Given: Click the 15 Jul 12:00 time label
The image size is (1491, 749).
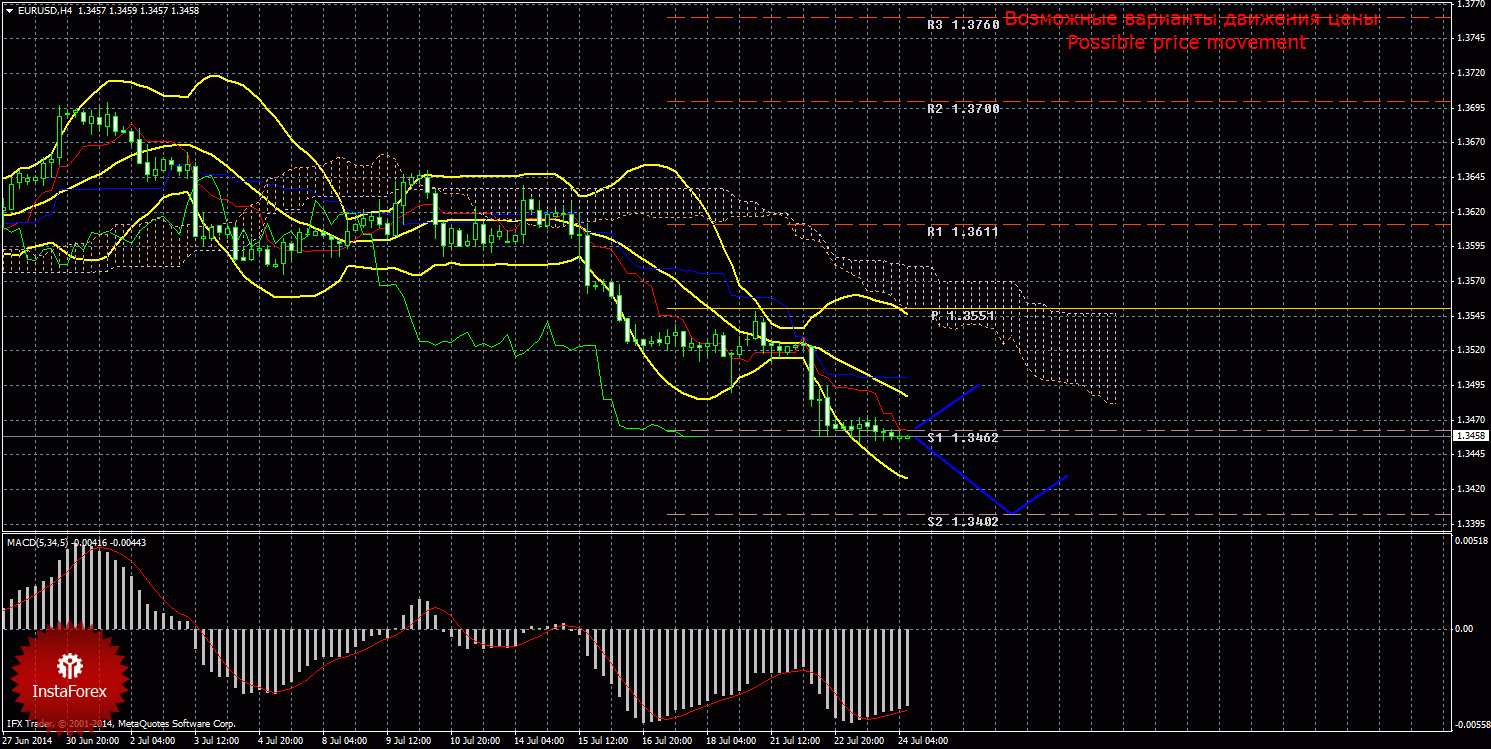Looking at the screenshot, I should pos(603,742).
